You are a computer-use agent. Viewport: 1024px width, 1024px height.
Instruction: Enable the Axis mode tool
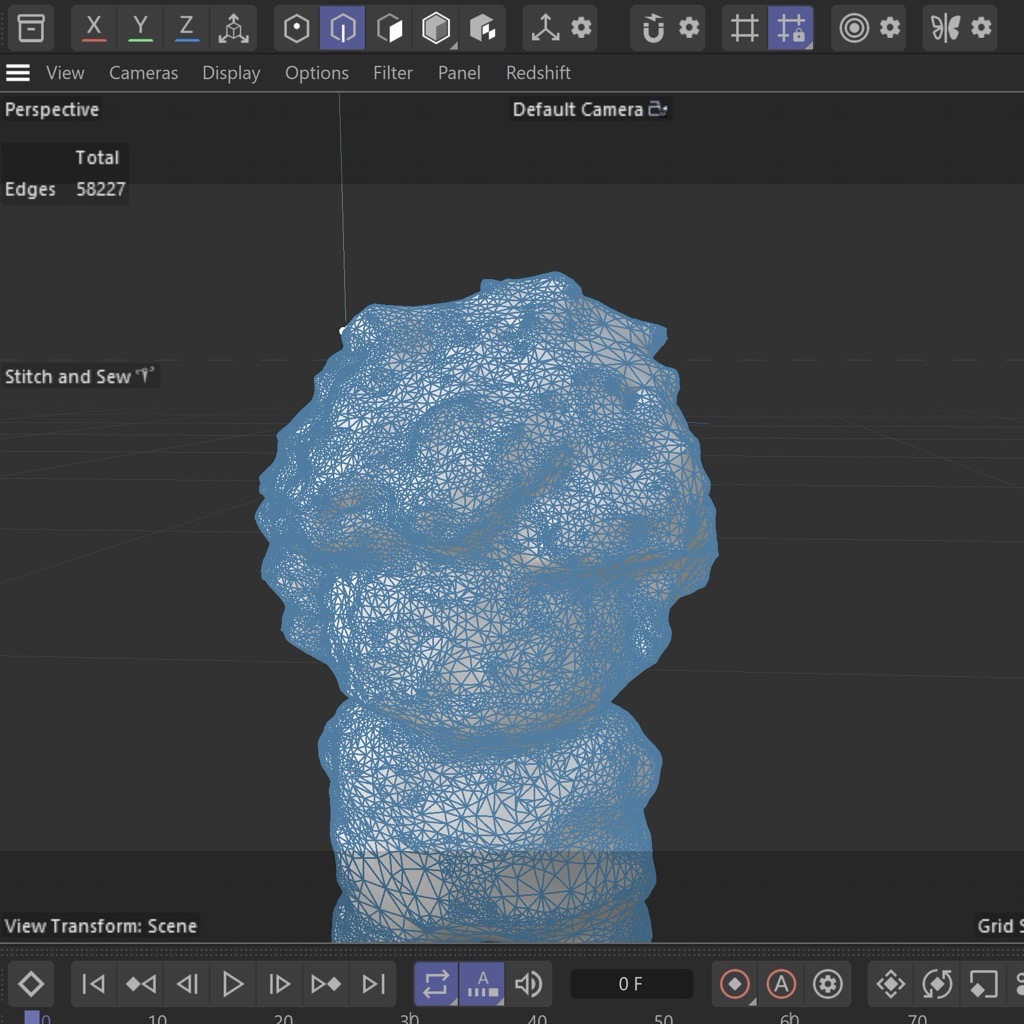coord(545,28)
